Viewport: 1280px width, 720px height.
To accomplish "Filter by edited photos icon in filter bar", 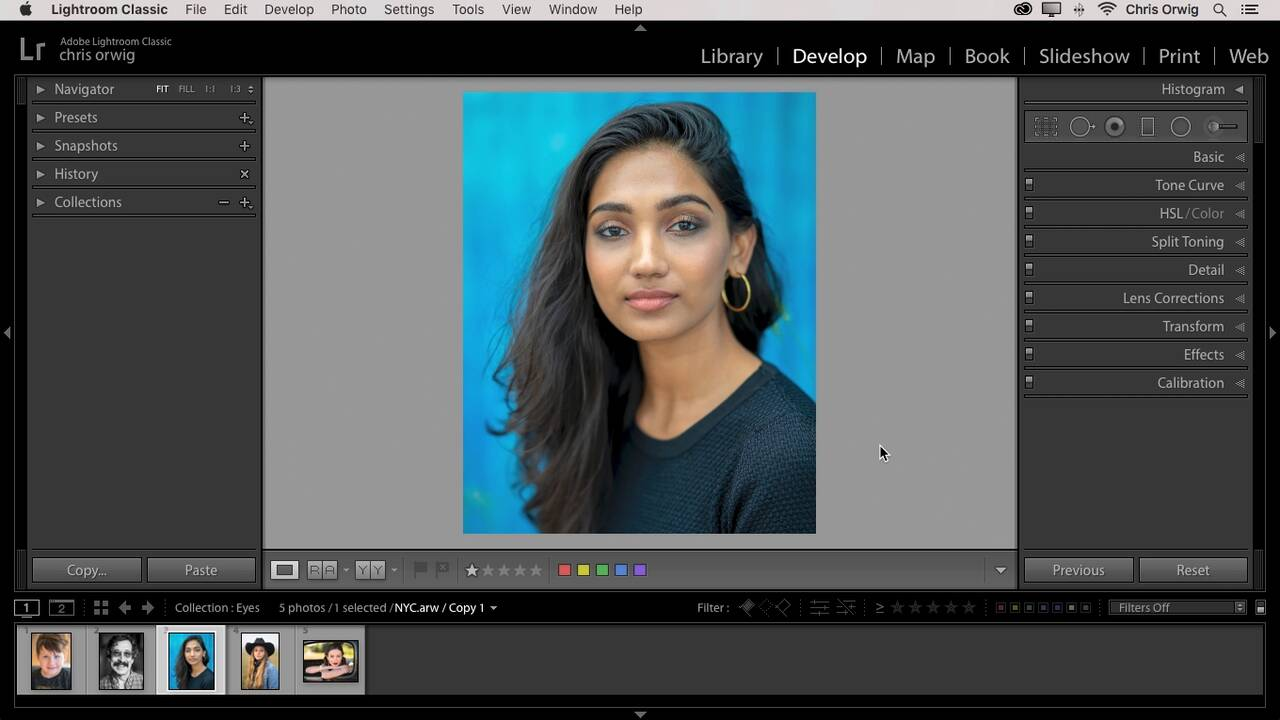I will tap(819, 607).
